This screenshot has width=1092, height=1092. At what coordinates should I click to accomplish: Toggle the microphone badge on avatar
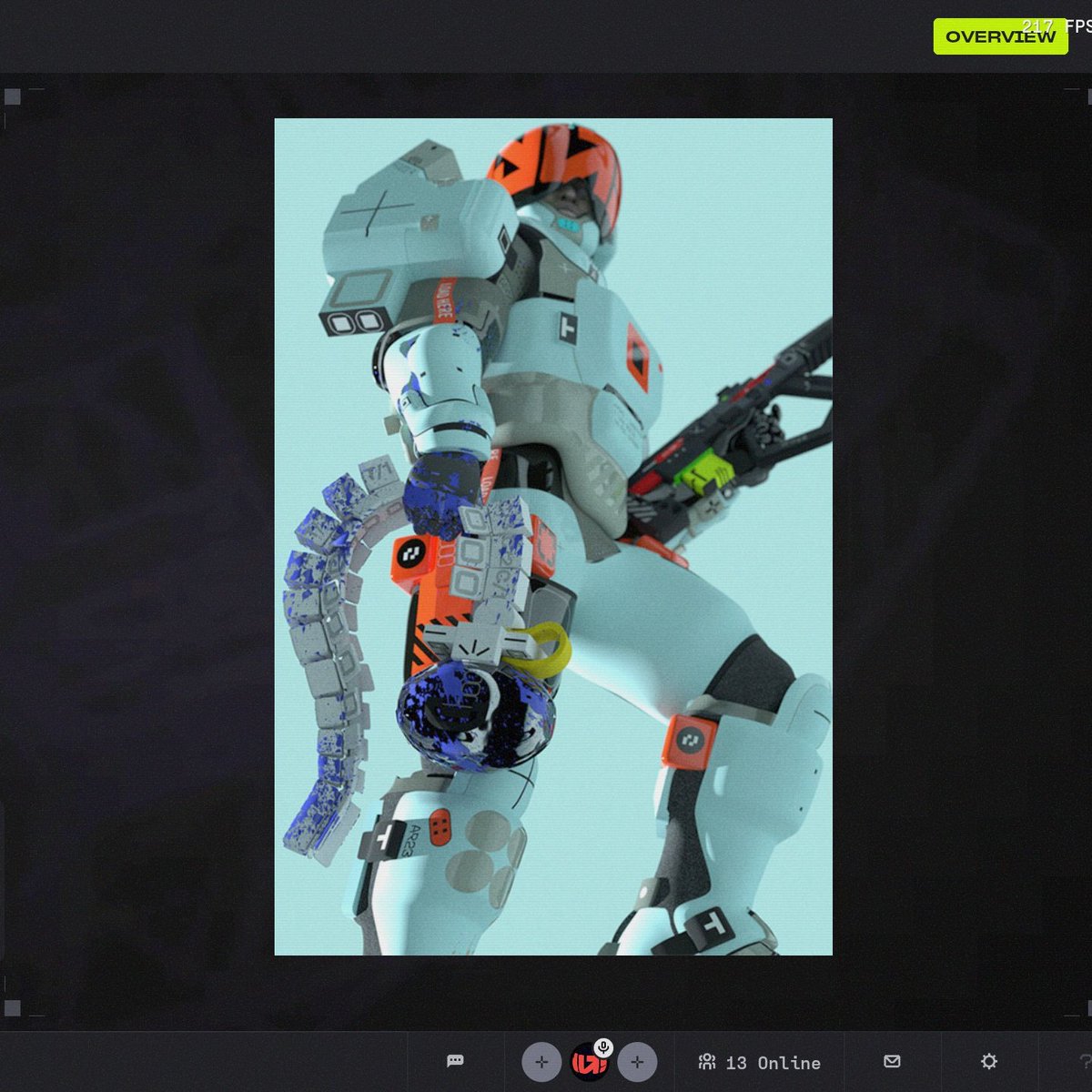point(603,1047)
